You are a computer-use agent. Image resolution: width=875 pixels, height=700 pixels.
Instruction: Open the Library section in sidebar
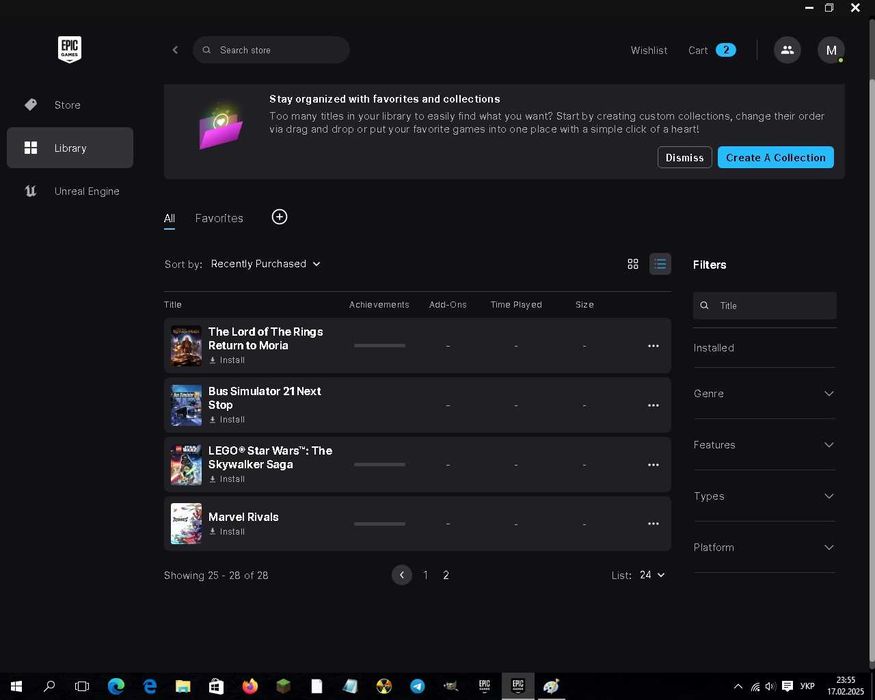70,148
